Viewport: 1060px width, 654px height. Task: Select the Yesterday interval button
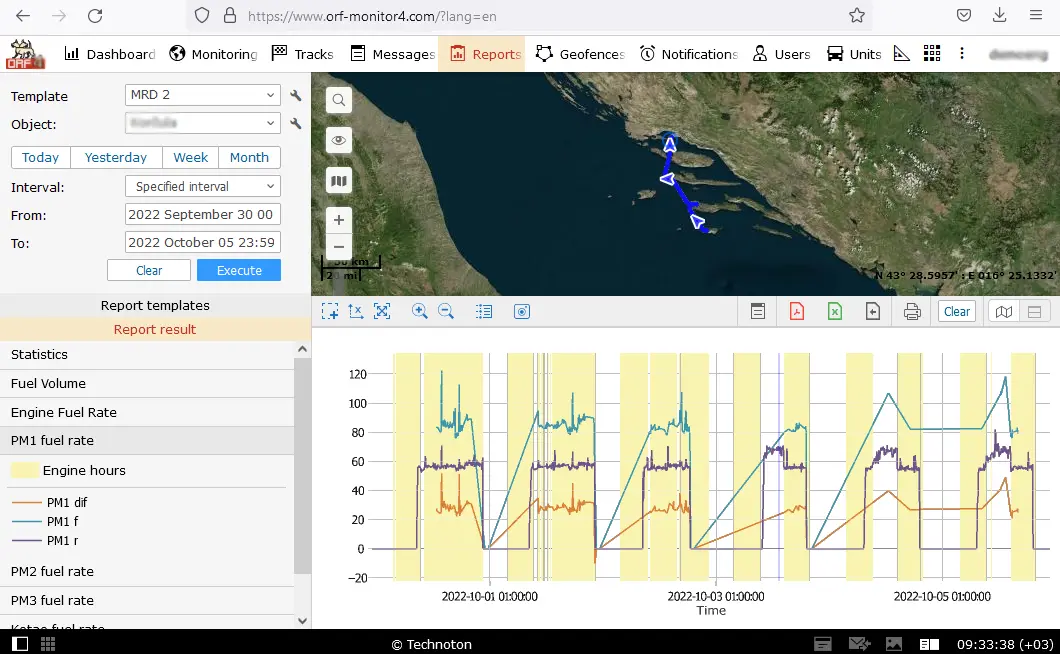[x=116, y=158]
